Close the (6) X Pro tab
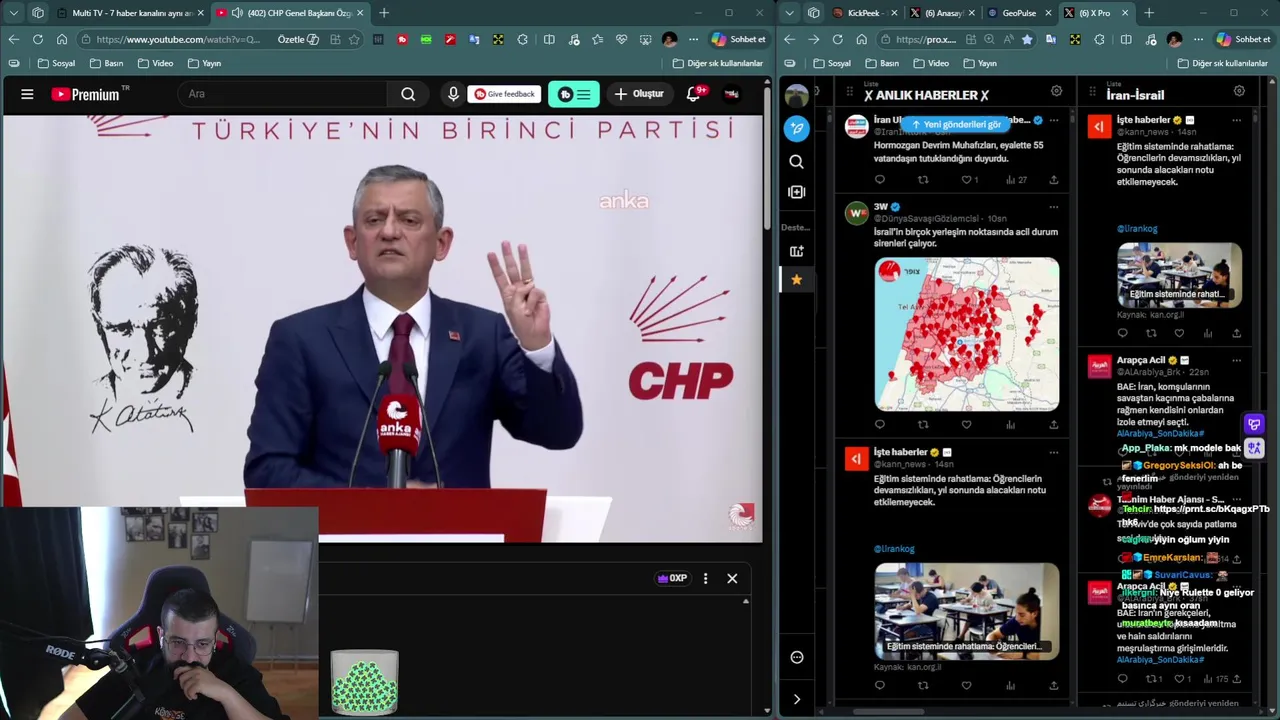 (1124, 13)
